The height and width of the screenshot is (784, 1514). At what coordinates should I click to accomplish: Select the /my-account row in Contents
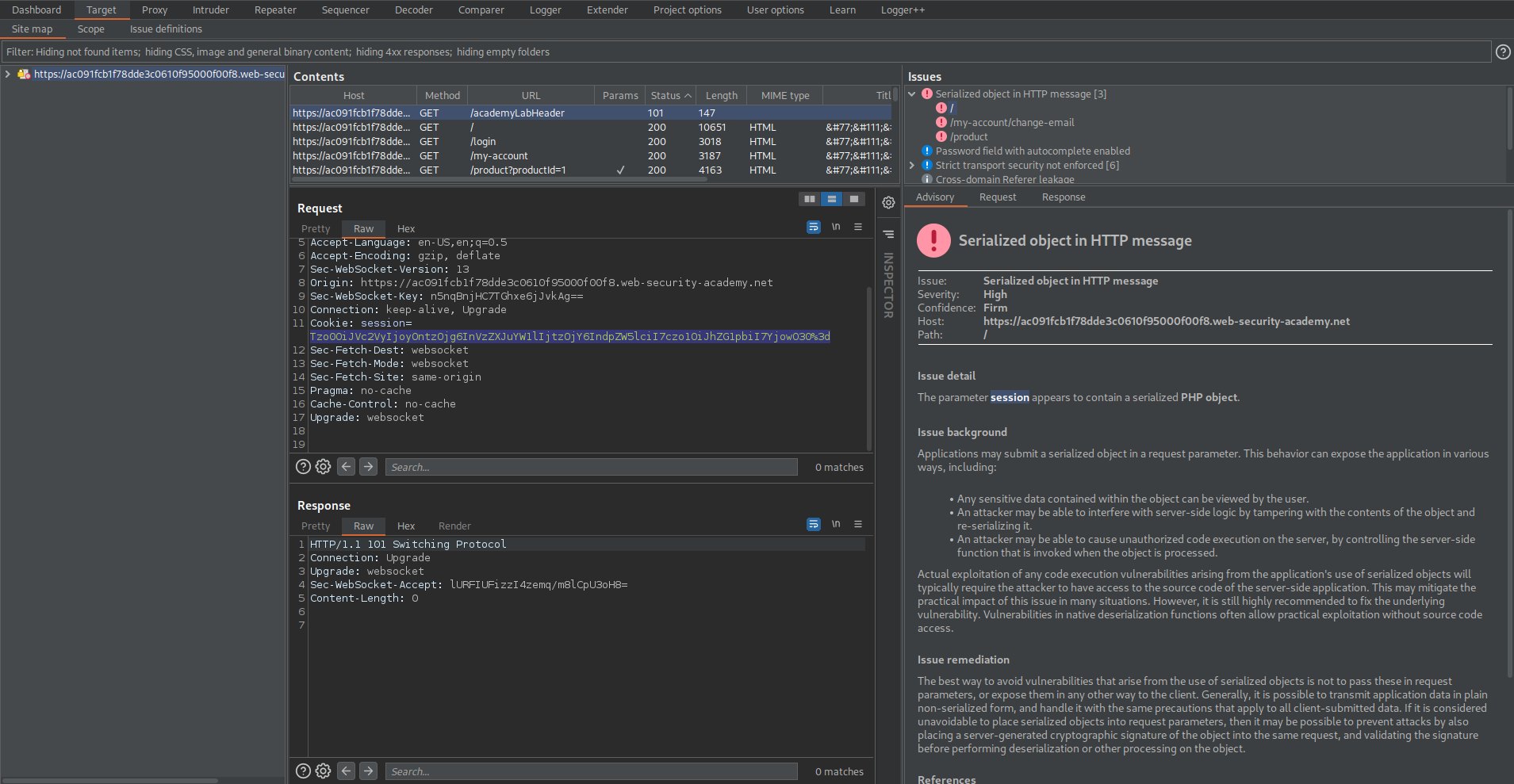pyautogui.click(x=591, y=156)
